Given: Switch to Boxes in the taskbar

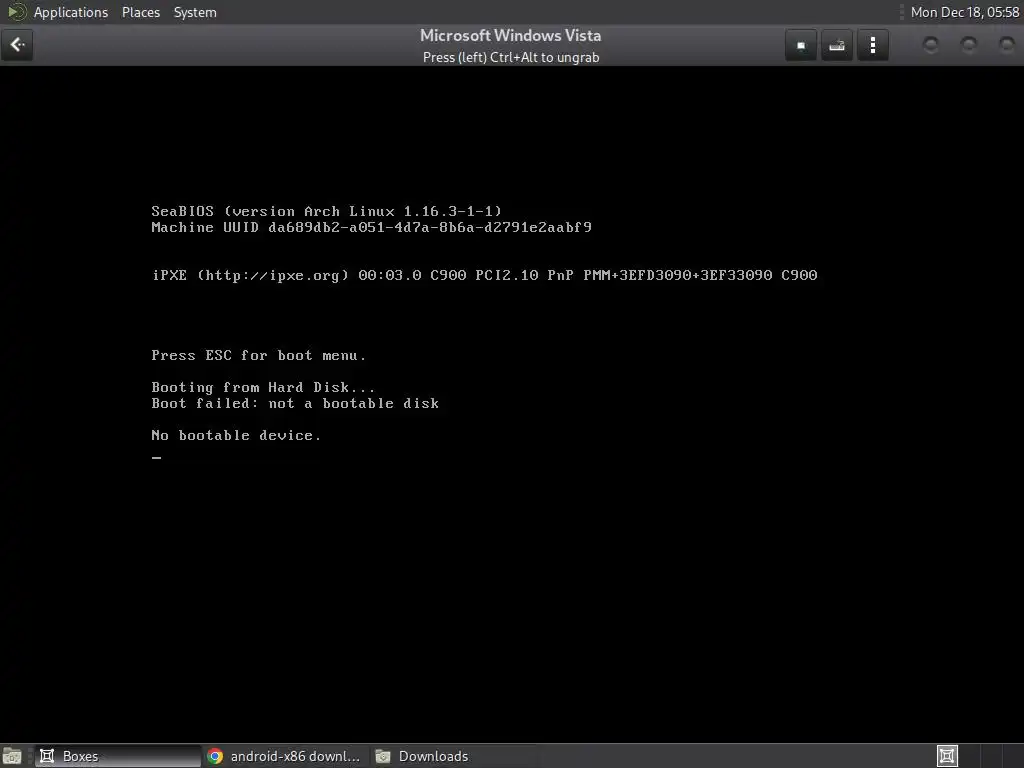Looking at the screenshot, I should coord(118,756).
